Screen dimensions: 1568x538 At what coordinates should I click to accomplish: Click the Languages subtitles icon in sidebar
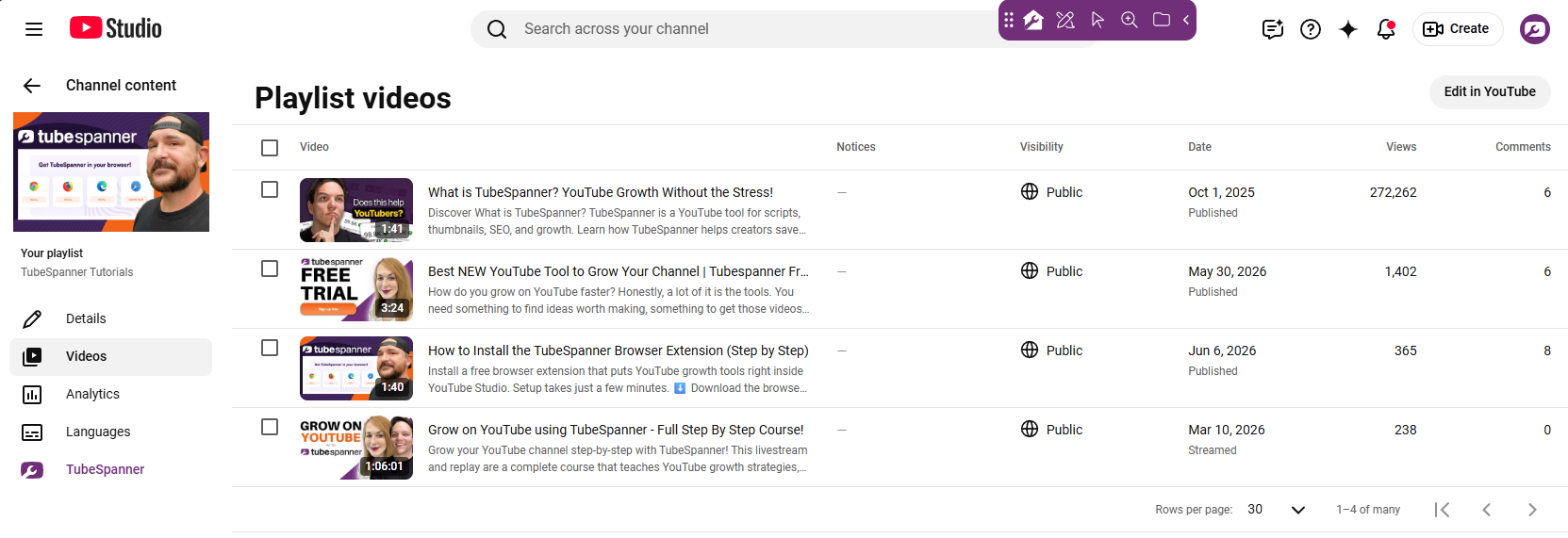[32, 432]
